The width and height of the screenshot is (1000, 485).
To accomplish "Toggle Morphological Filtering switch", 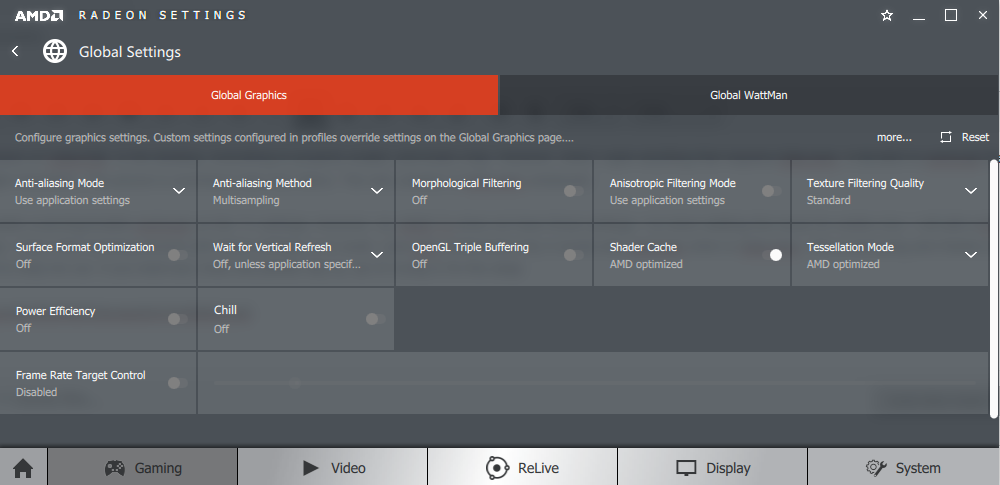I will (573, 191).
